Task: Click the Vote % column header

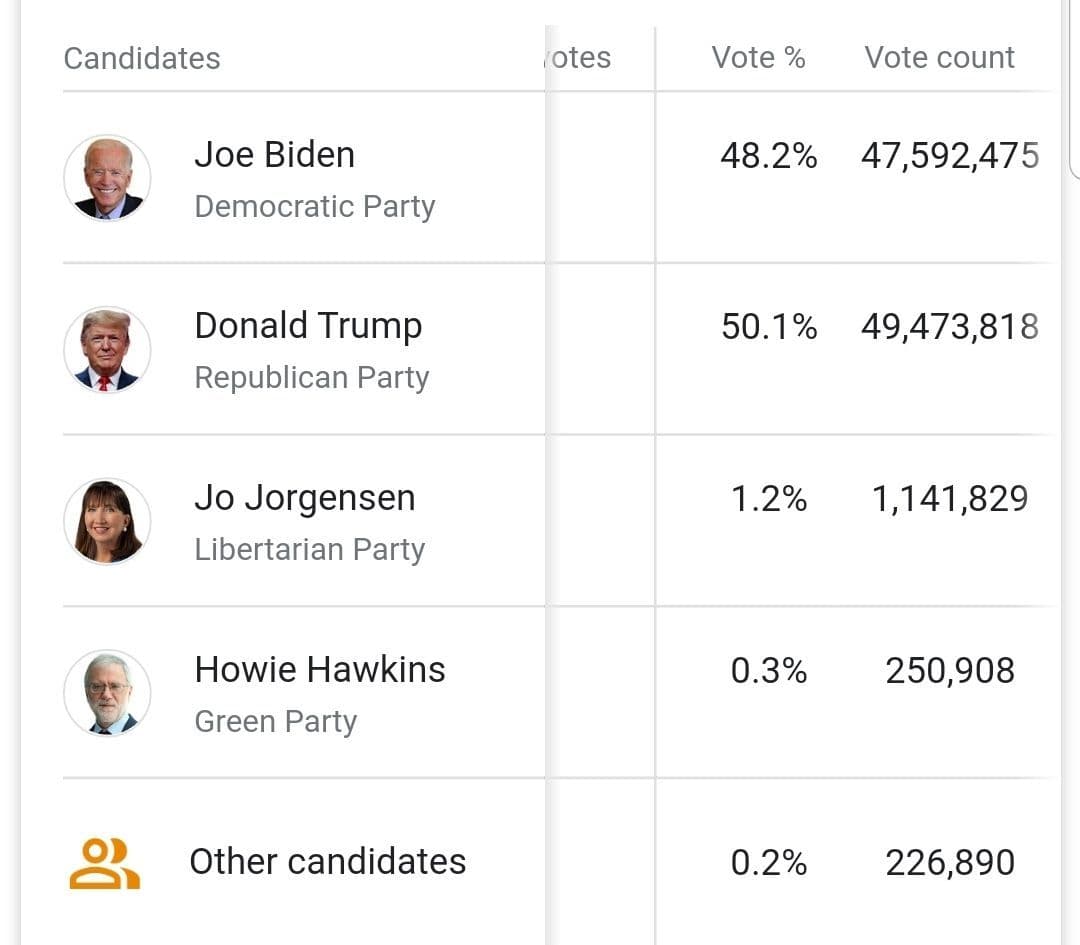Action: click(758, 57)
